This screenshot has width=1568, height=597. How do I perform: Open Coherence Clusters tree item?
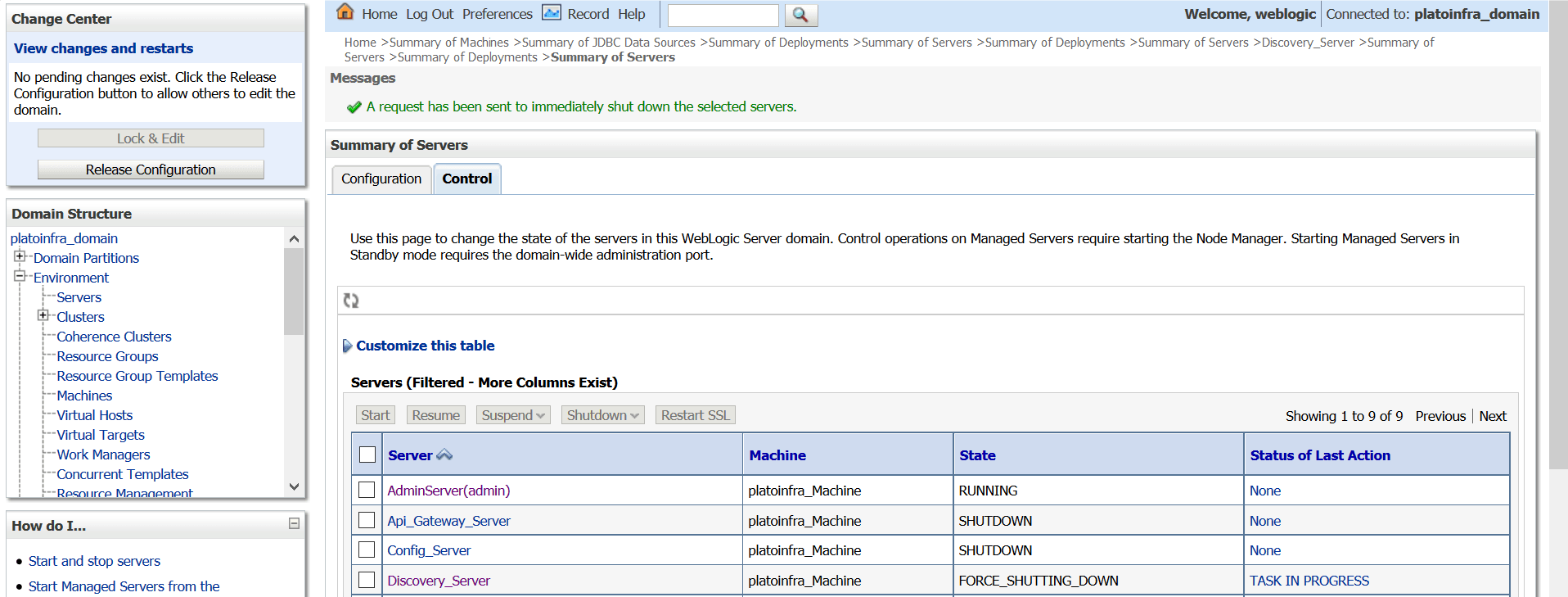click(x=114, y=337)
